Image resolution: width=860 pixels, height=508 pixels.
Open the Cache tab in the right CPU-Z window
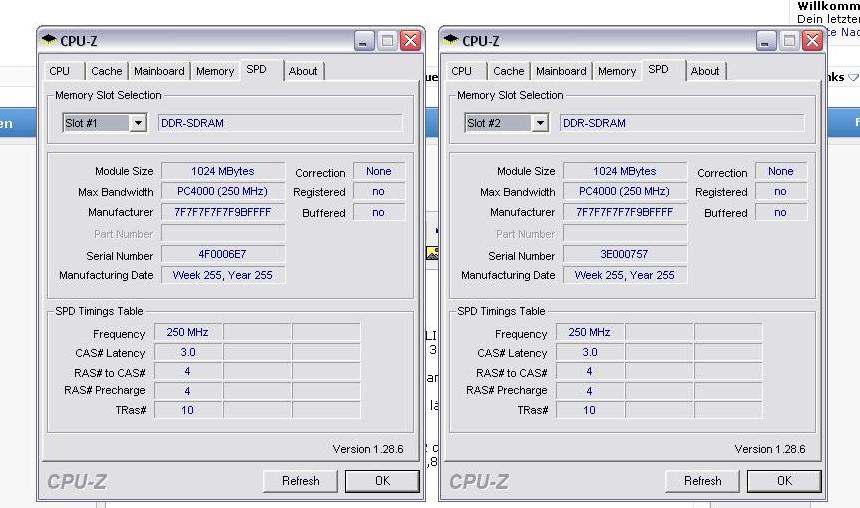tap(508, 71)
